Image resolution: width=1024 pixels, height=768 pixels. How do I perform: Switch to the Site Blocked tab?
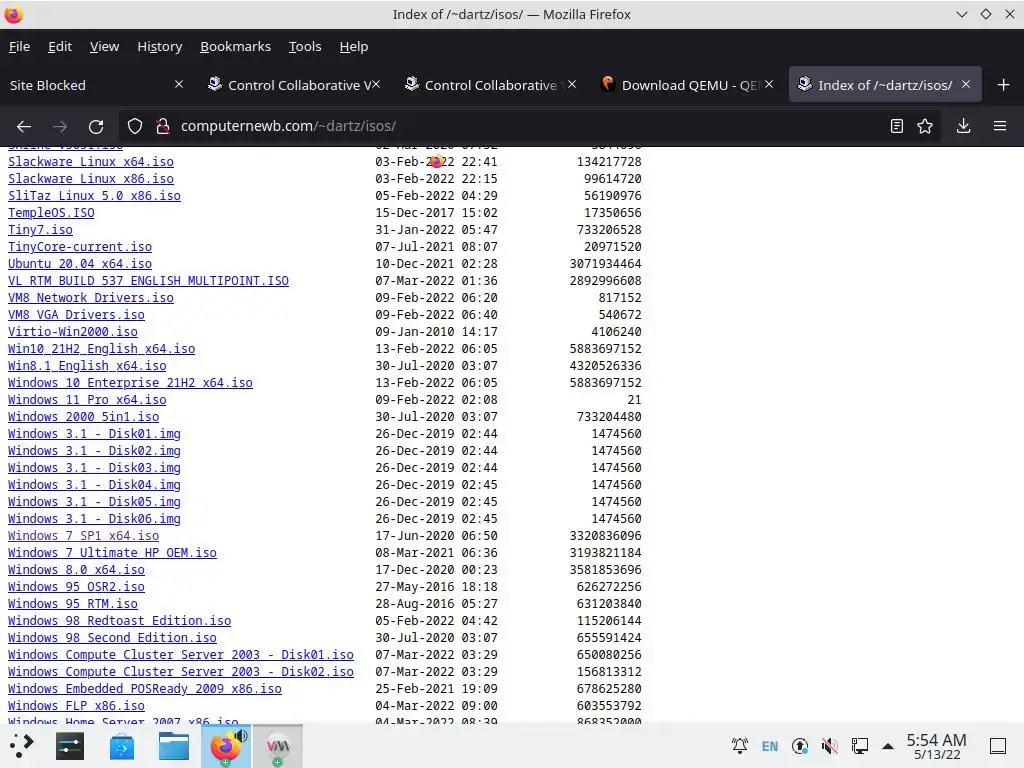click(x=97, y=84)
